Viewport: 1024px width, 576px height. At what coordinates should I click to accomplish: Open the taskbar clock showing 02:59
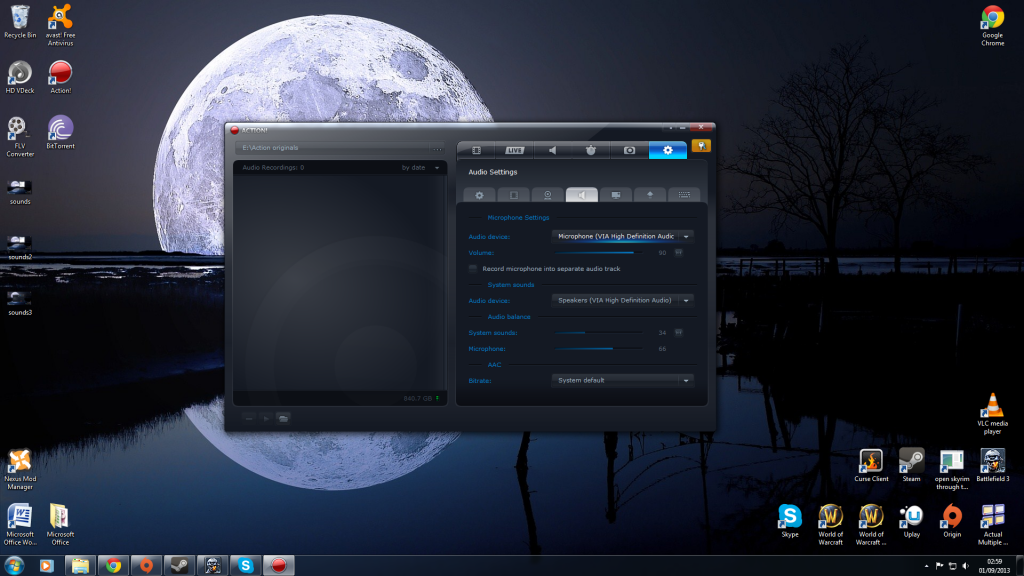click(994, 566)
